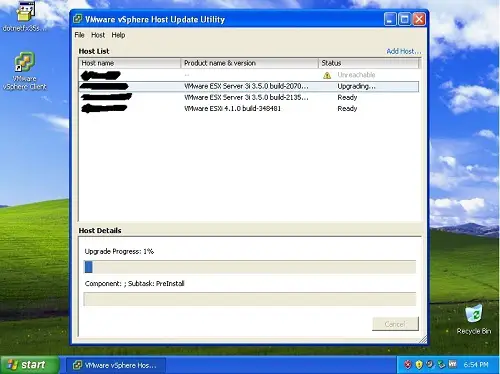Screen dimensions: 500x374
Task: Click the Upgrading... status text
Action: 356,86
